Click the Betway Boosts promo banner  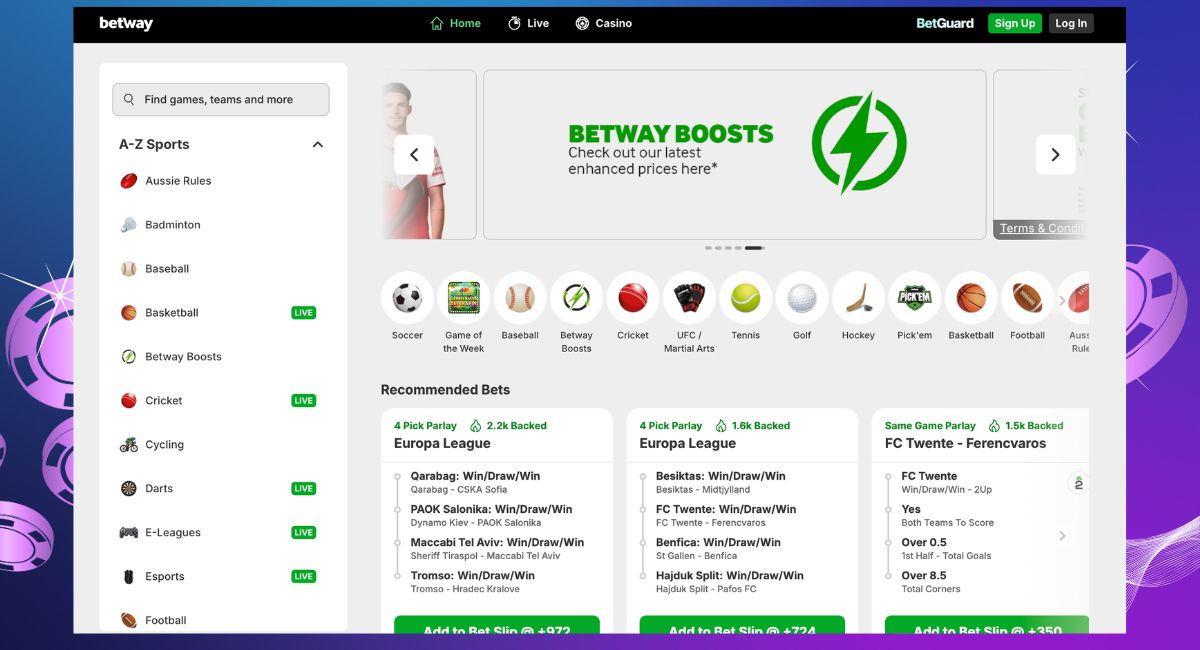click(x=735, y=155)
